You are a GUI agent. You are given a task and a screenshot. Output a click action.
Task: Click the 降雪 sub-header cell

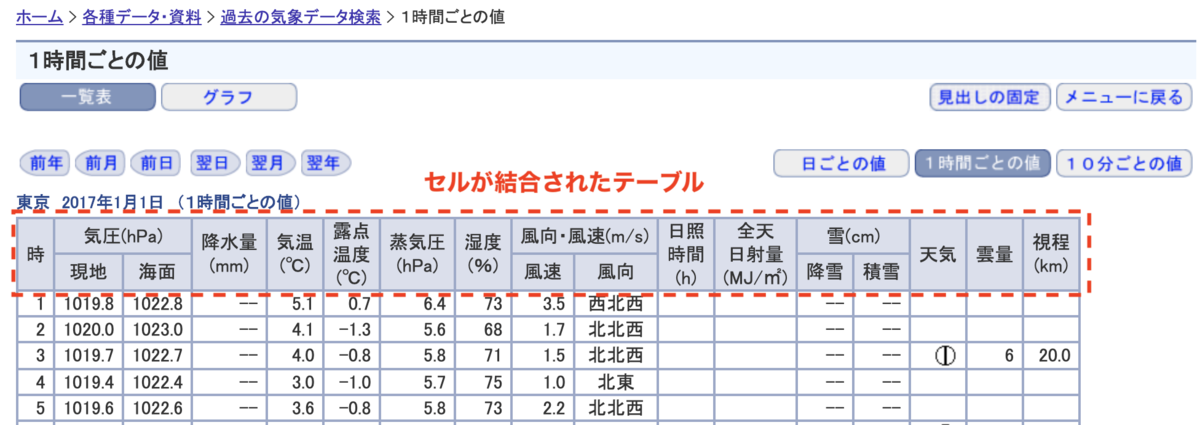(825, 271)
